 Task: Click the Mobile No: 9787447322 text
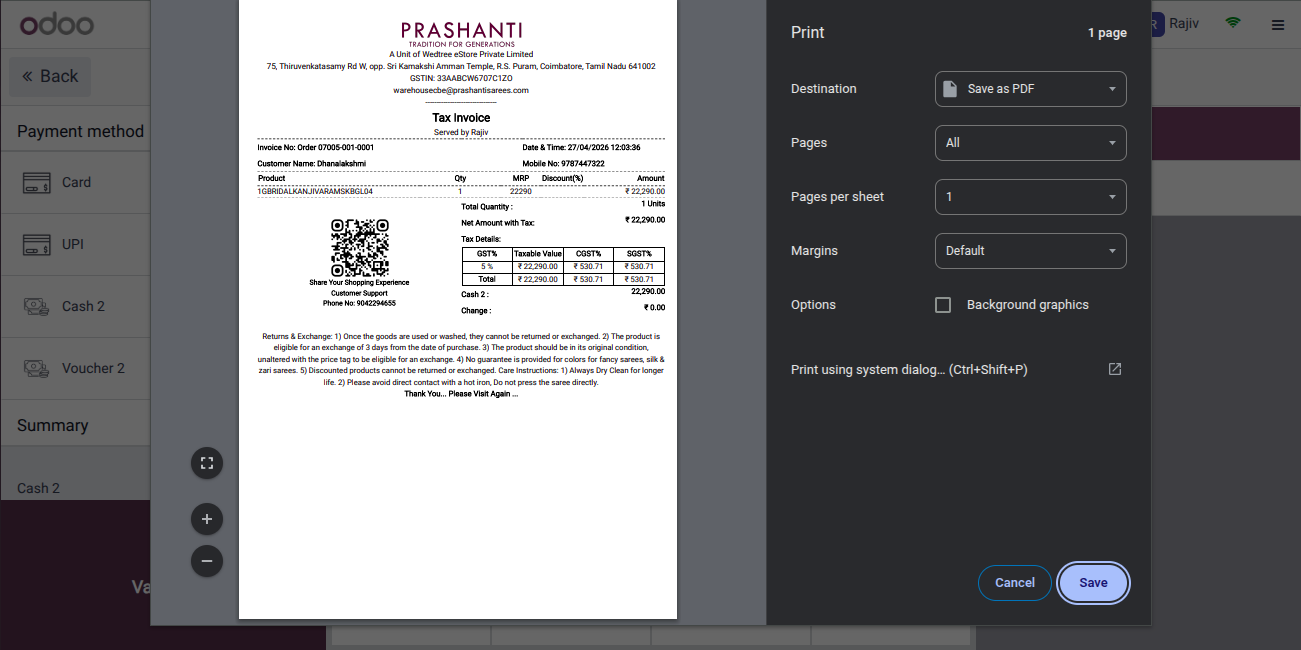pos(563,163)
